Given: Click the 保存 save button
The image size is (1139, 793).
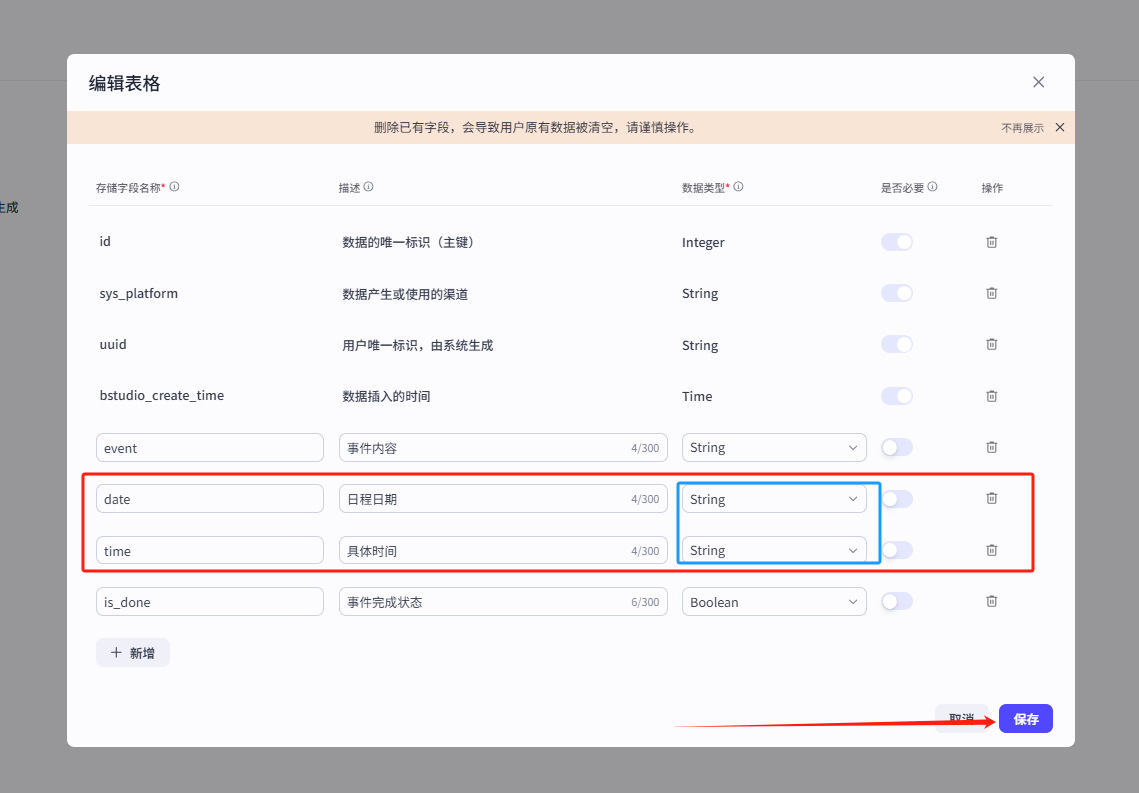Looking at the screenshot, I should point(1025,719).
